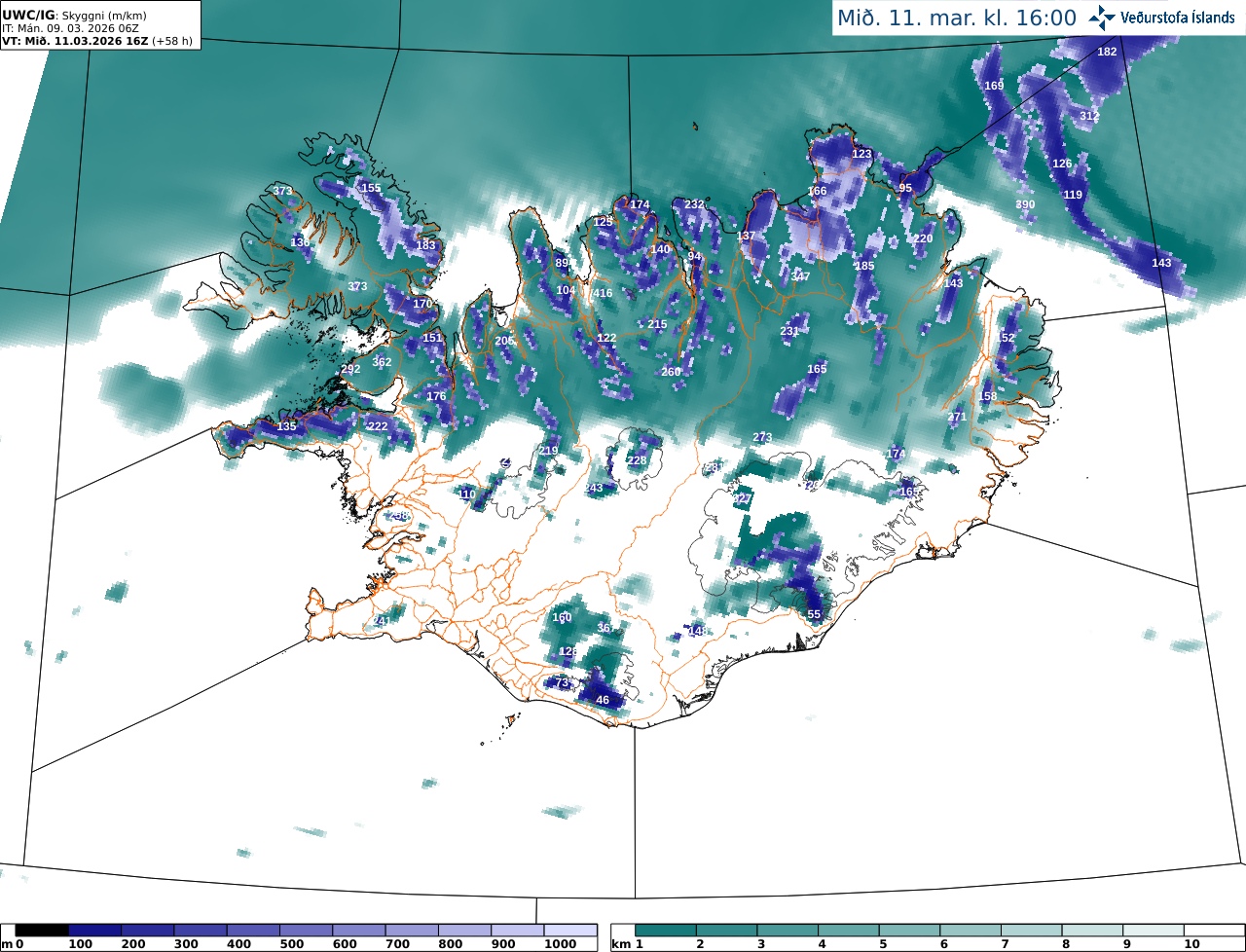Click the 222 visibility value
The image size is (1246, 952).
click(x=378, y=426)
